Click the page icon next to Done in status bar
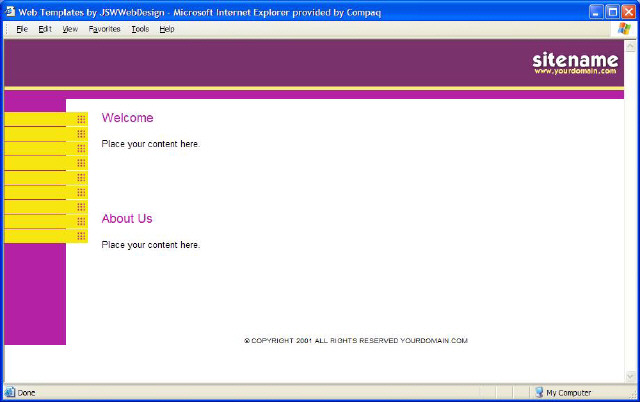This screenshot has width=640, height=402. click(10, 393)
